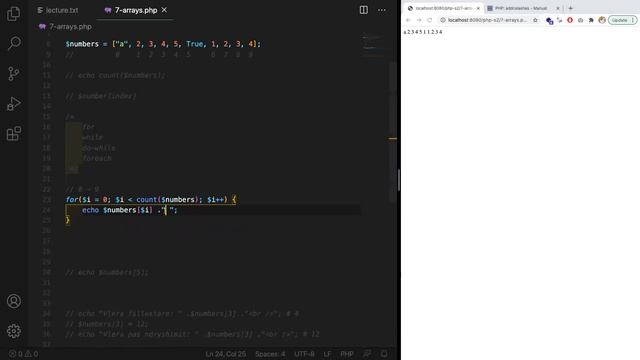The height and width of the screenshot is (360, 640).
Task: Open the Explorer view in activity bar
Action: click(13, 14)
